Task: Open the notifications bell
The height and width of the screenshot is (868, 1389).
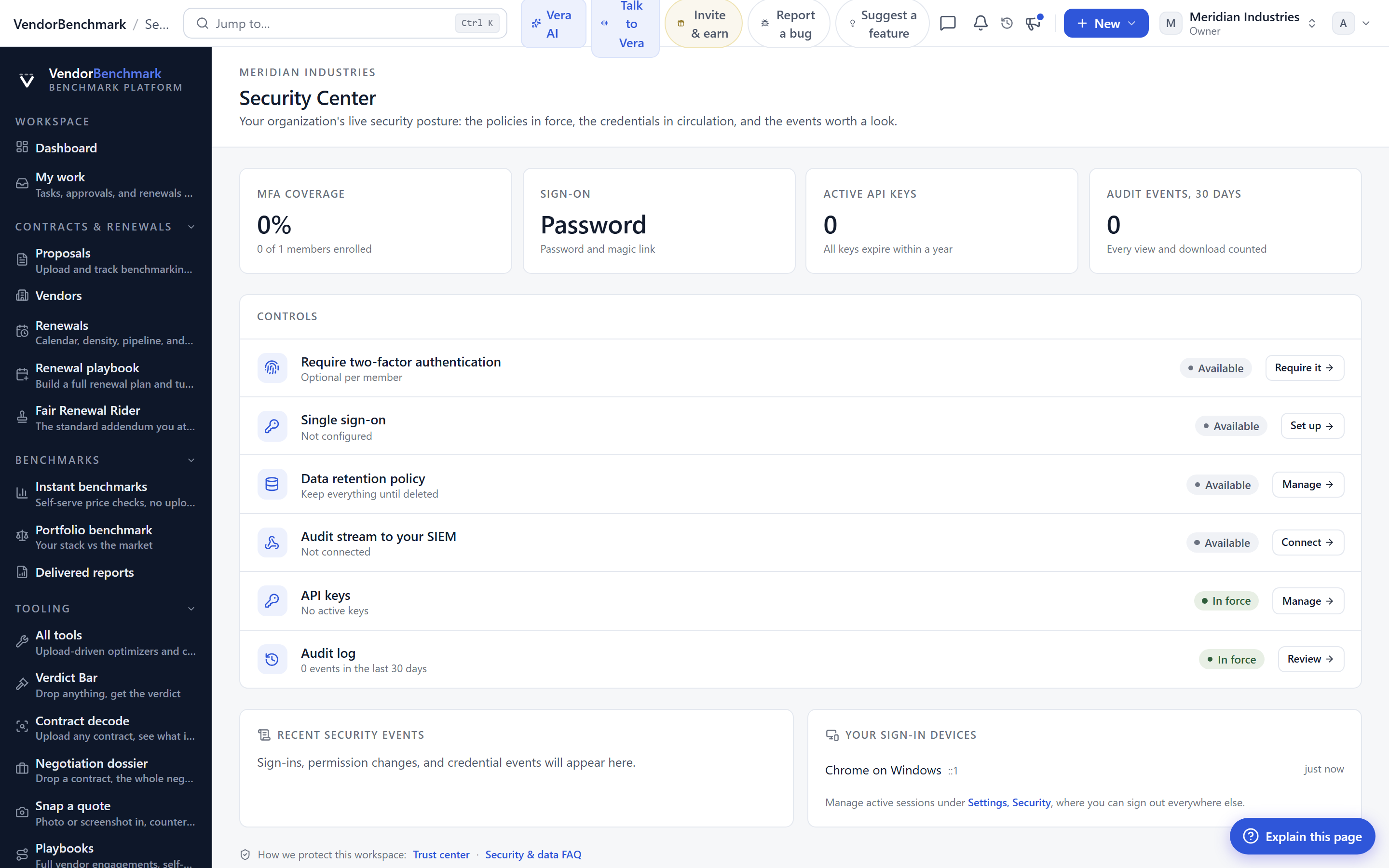Action: tap(980, 23)
